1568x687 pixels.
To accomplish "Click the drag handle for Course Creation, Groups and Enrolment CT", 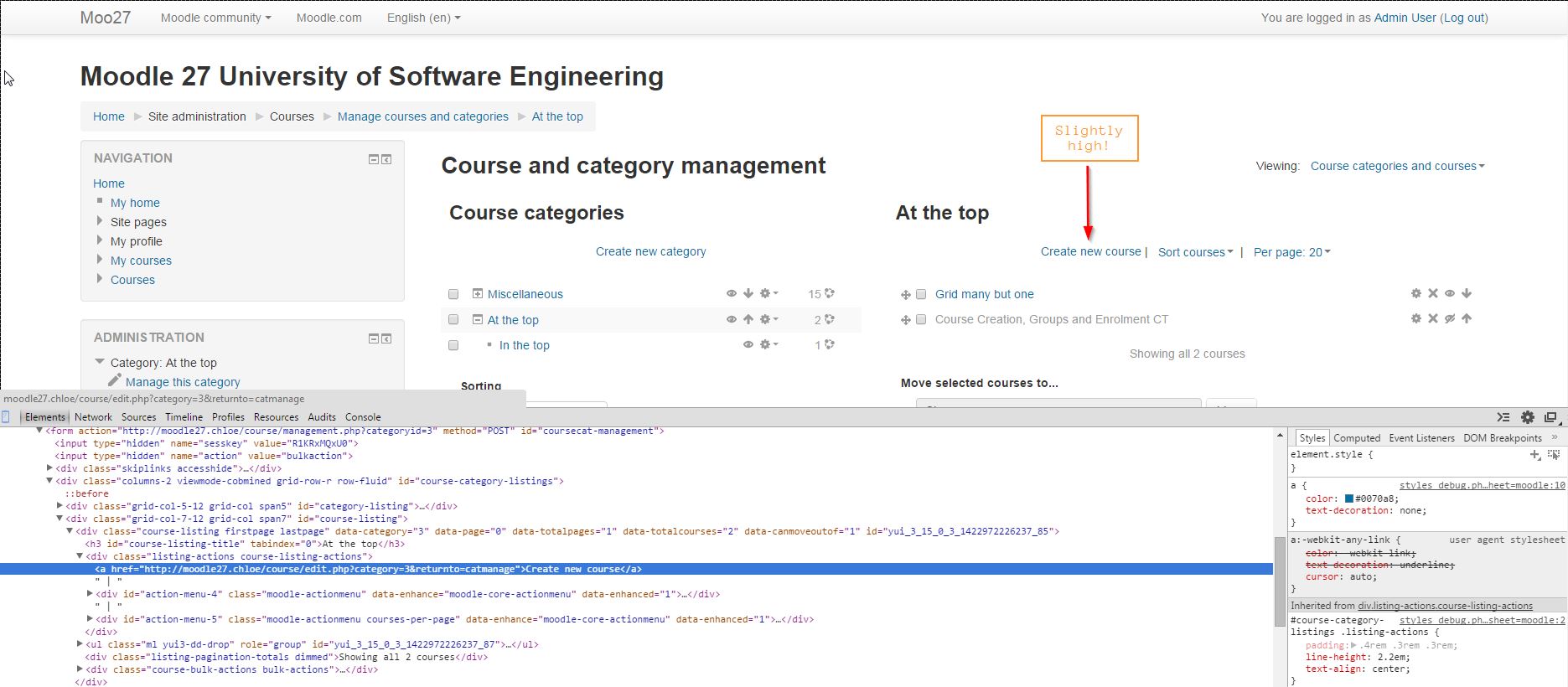I will (906, 320).
